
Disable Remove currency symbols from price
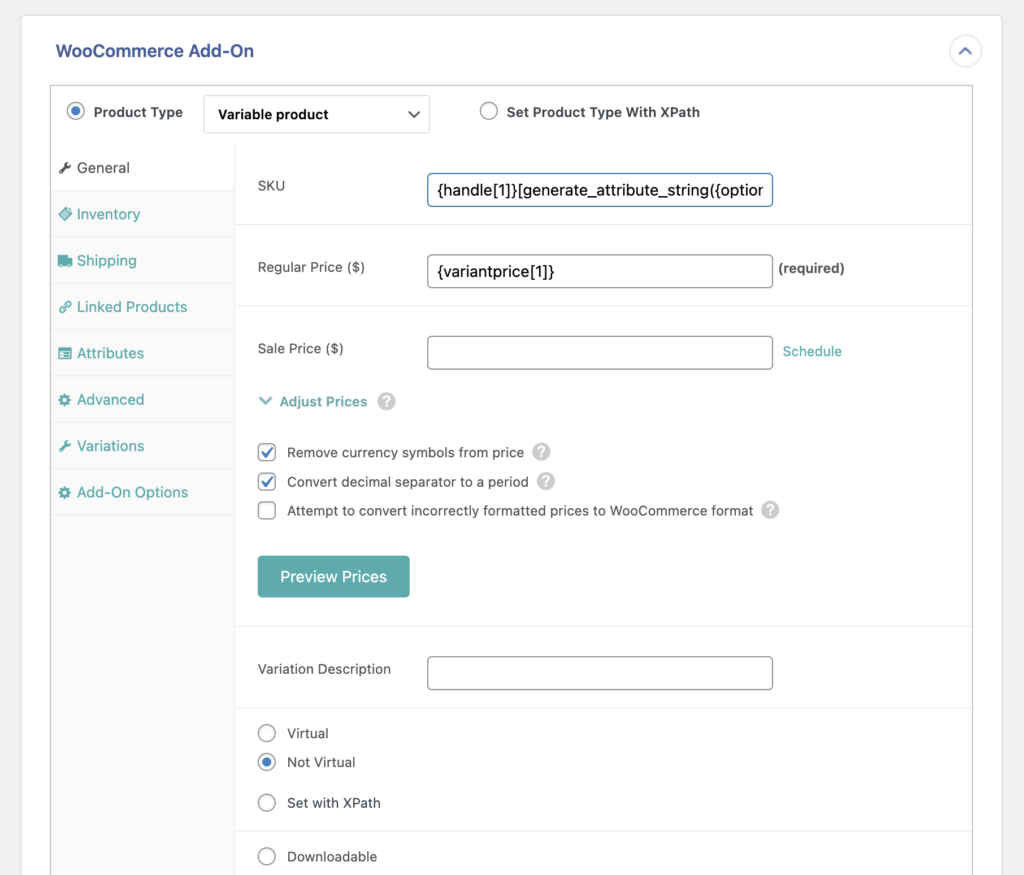(x=267, y=452)
